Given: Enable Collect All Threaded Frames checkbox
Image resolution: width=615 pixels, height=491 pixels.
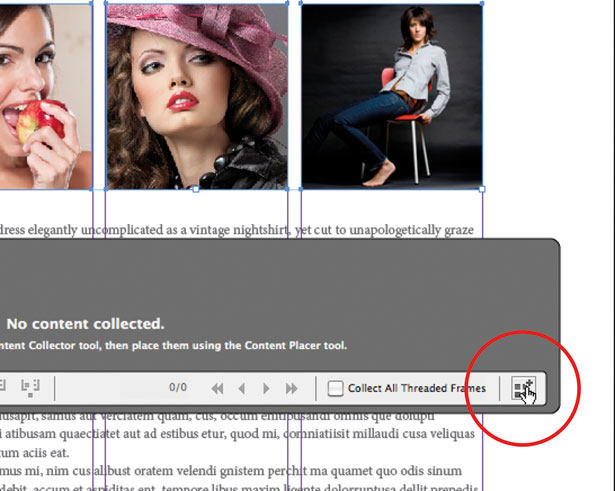Looking at the screenshot, I should (x=335, y=388).
